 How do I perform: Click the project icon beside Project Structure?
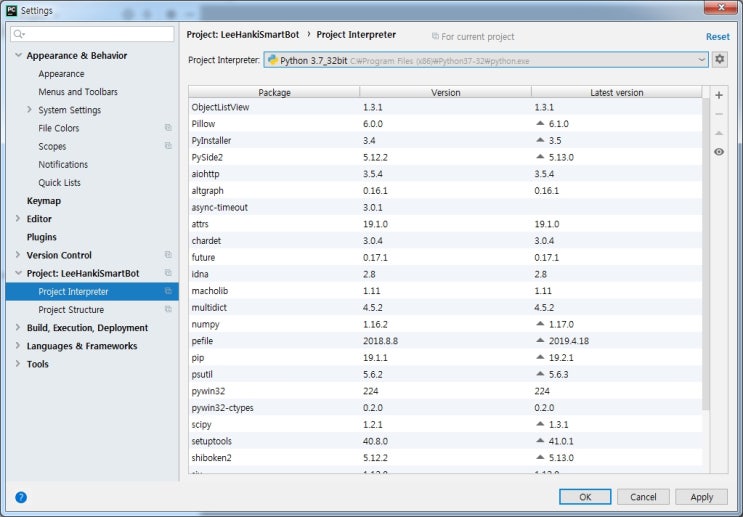[x=168, y=309]
